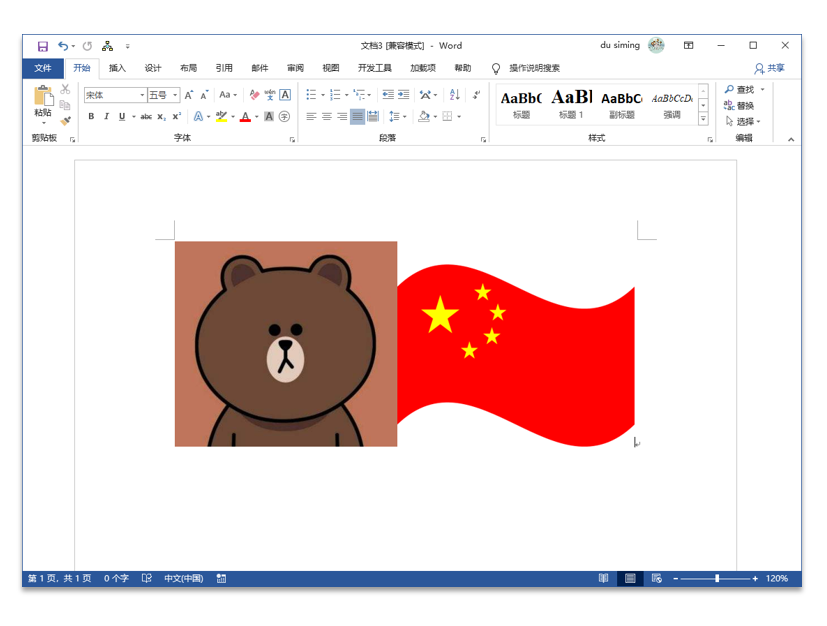Open the font size dropdown (五号)
This screenshot has height=626, width=827.
[x=175, y=95]
